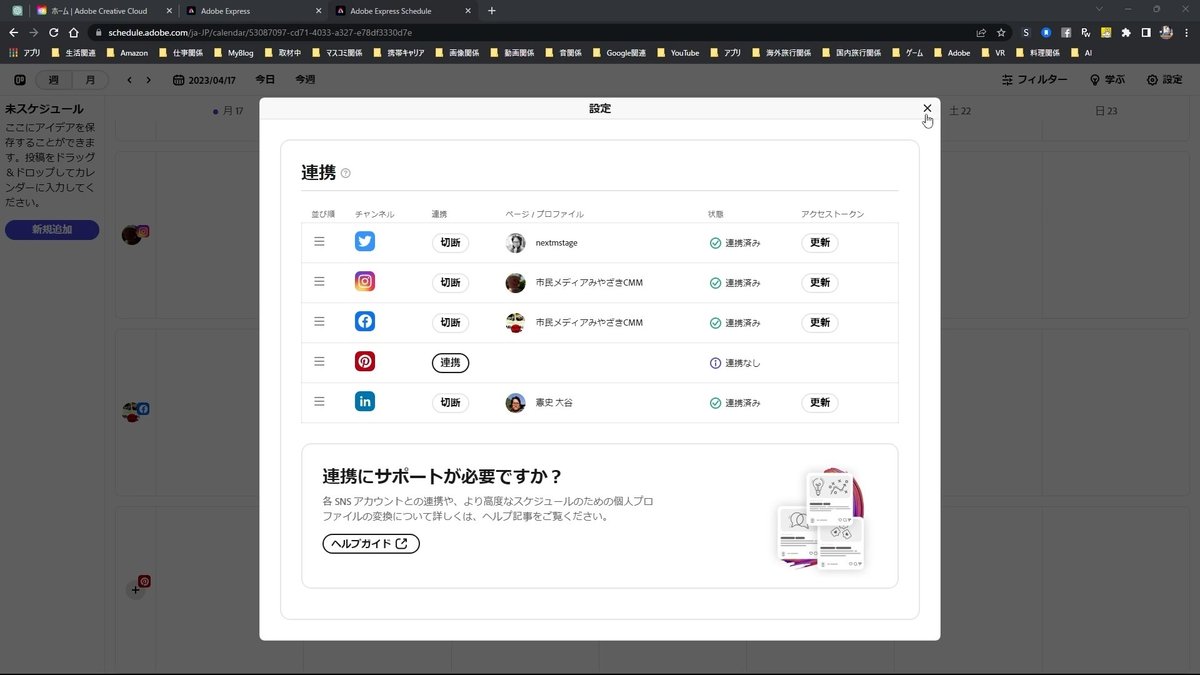Click the 新規追加 button in sidebar
Screen dimensions: 1200x675
(x=52, y=230)
